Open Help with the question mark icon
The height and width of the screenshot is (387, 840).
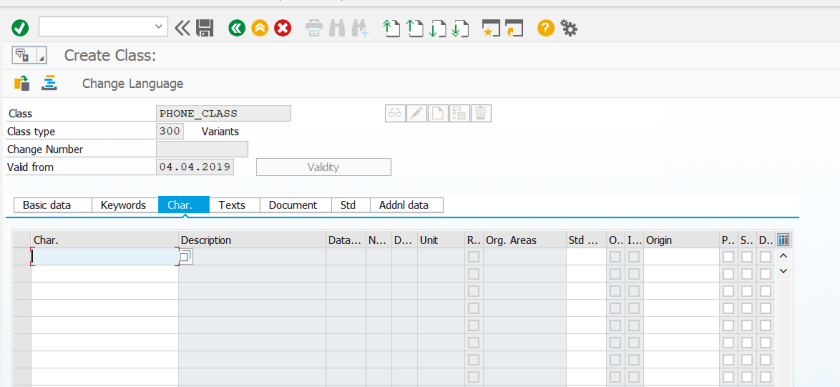pyautogui.click(x=545, y=27)
